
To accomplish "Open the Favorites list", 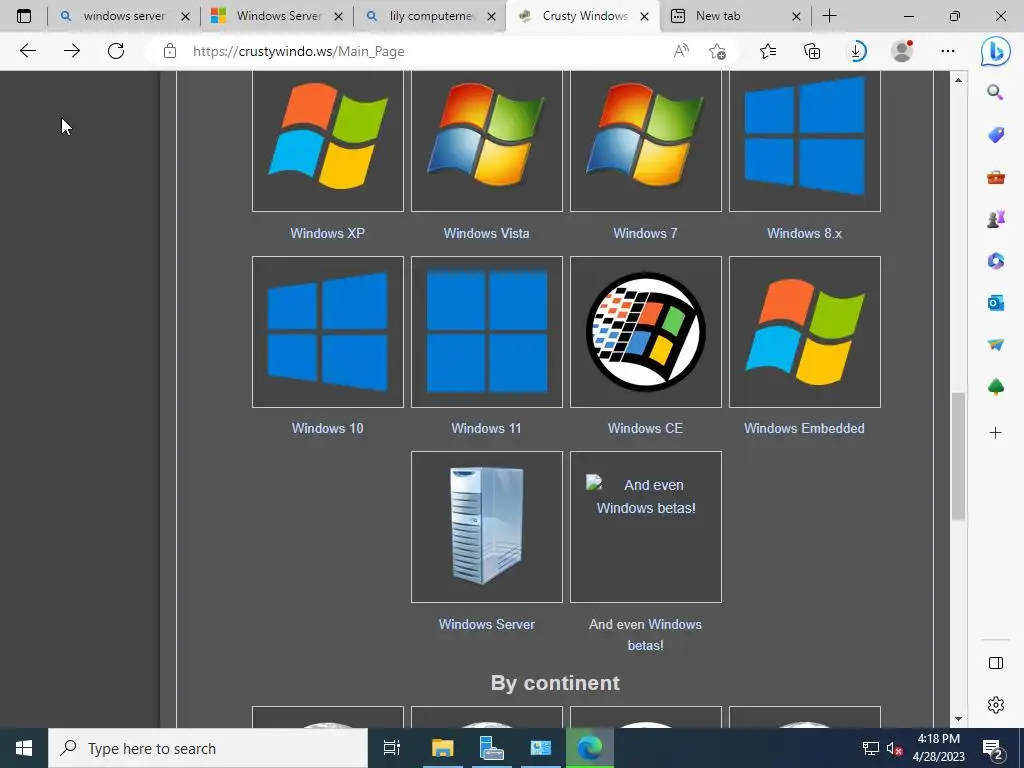I will click(768, 51).
